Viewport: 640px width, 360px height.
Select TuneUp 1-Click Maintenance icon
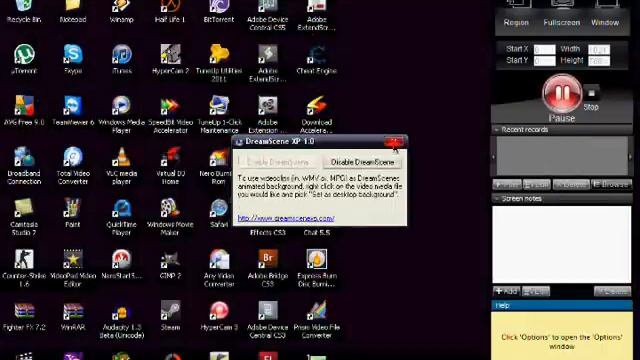[219, 114]
